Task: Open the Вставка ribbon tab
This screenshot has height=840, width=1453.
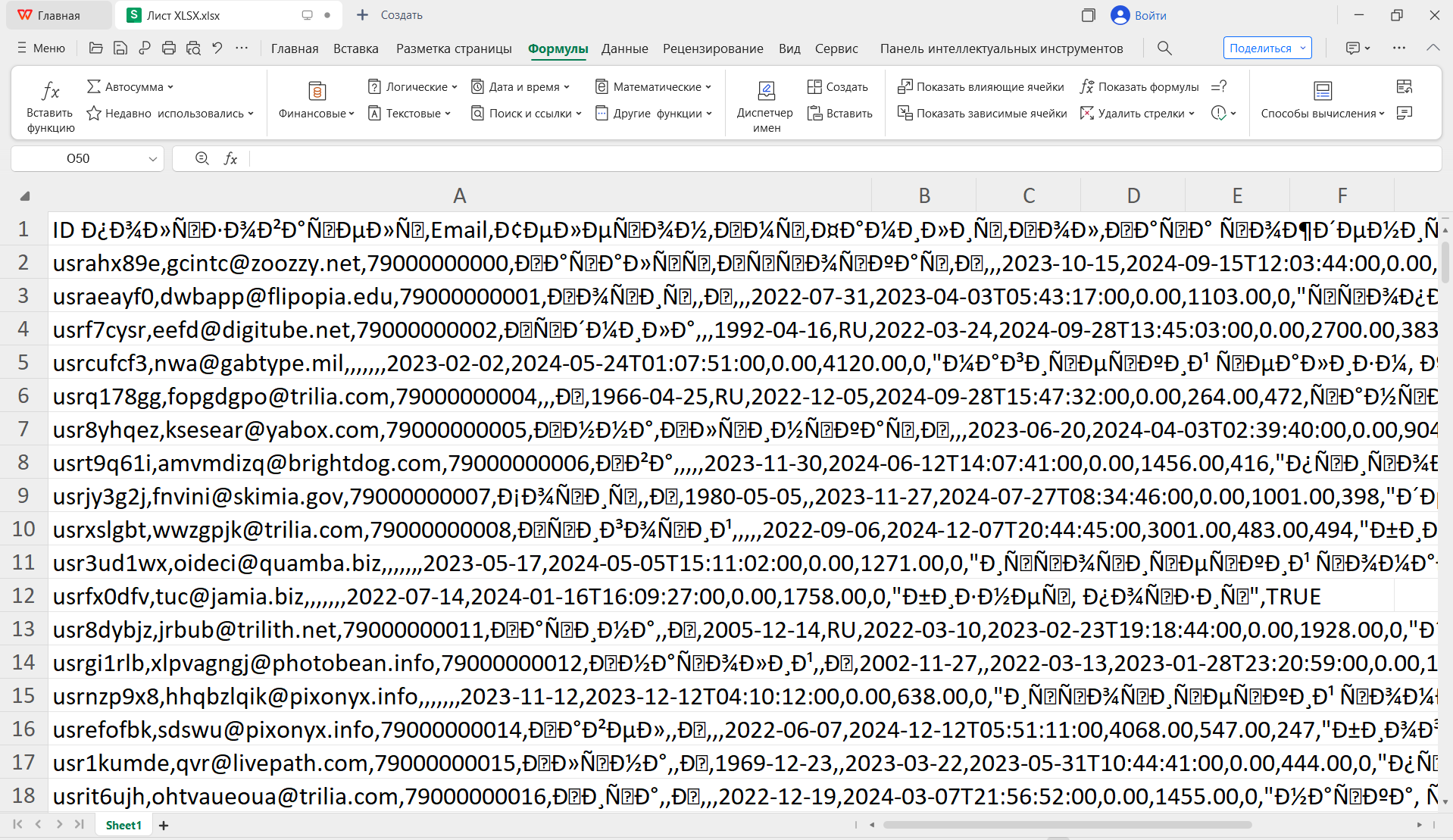Action: tap(355, 48)
